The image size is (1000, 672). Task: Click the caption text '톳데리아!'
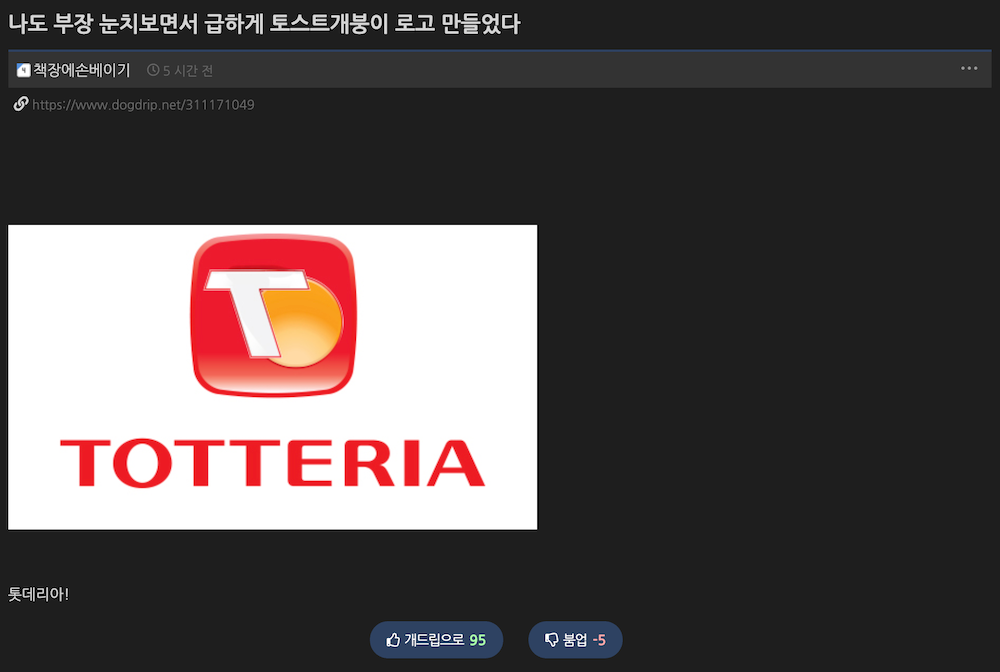pyautogui.click(x=38, y=594)
